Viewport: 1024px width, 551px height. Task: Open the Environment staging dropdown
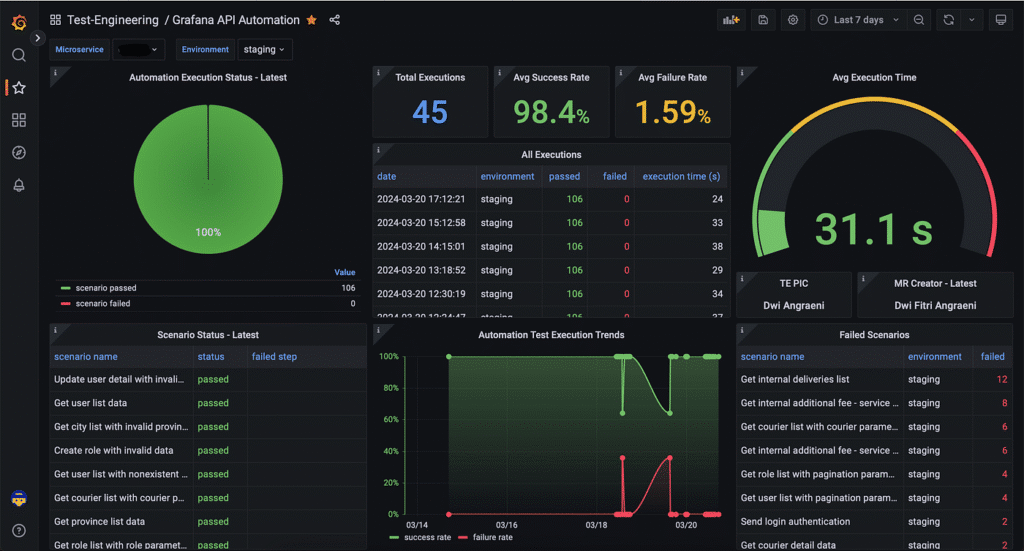pyautogui.click(x=264, y=49)
